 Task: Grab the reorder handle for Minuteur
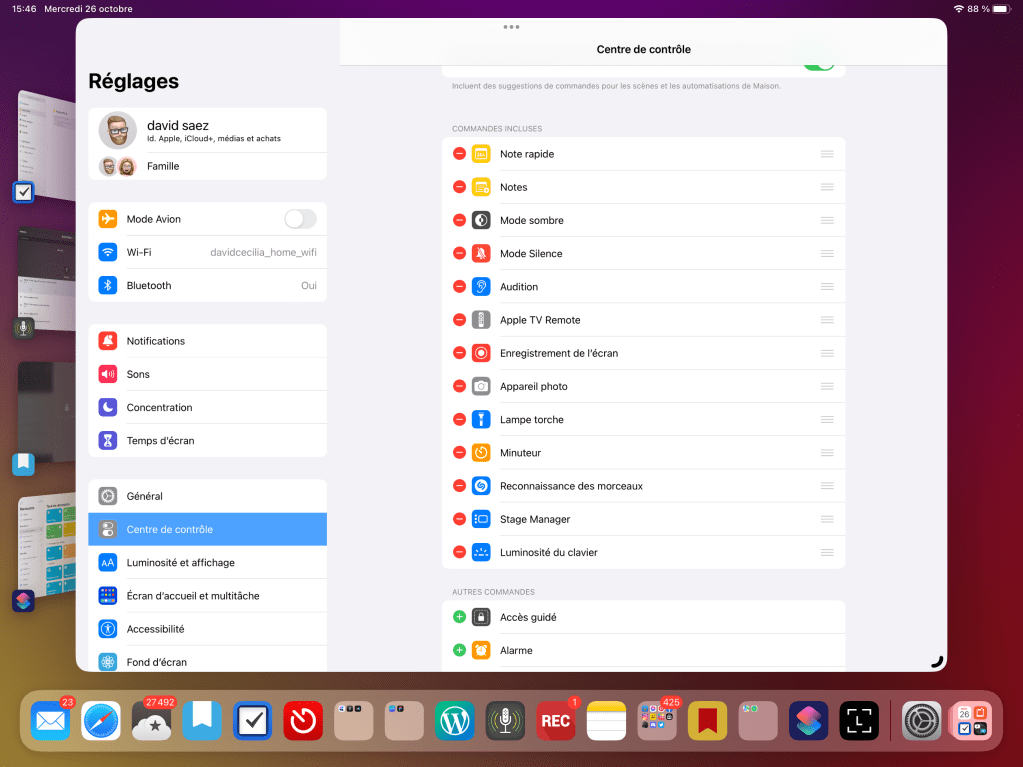(x=827, y=453)
